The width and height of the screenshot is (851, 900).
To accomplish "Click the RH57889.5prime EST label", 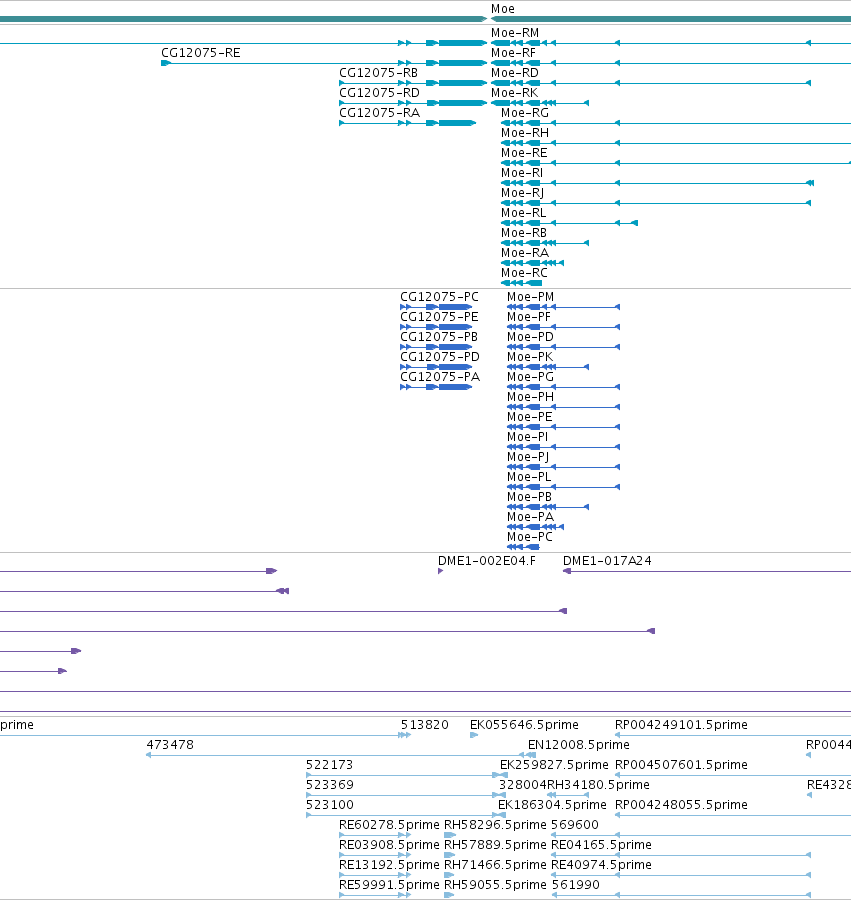I will tap(495, 845).
